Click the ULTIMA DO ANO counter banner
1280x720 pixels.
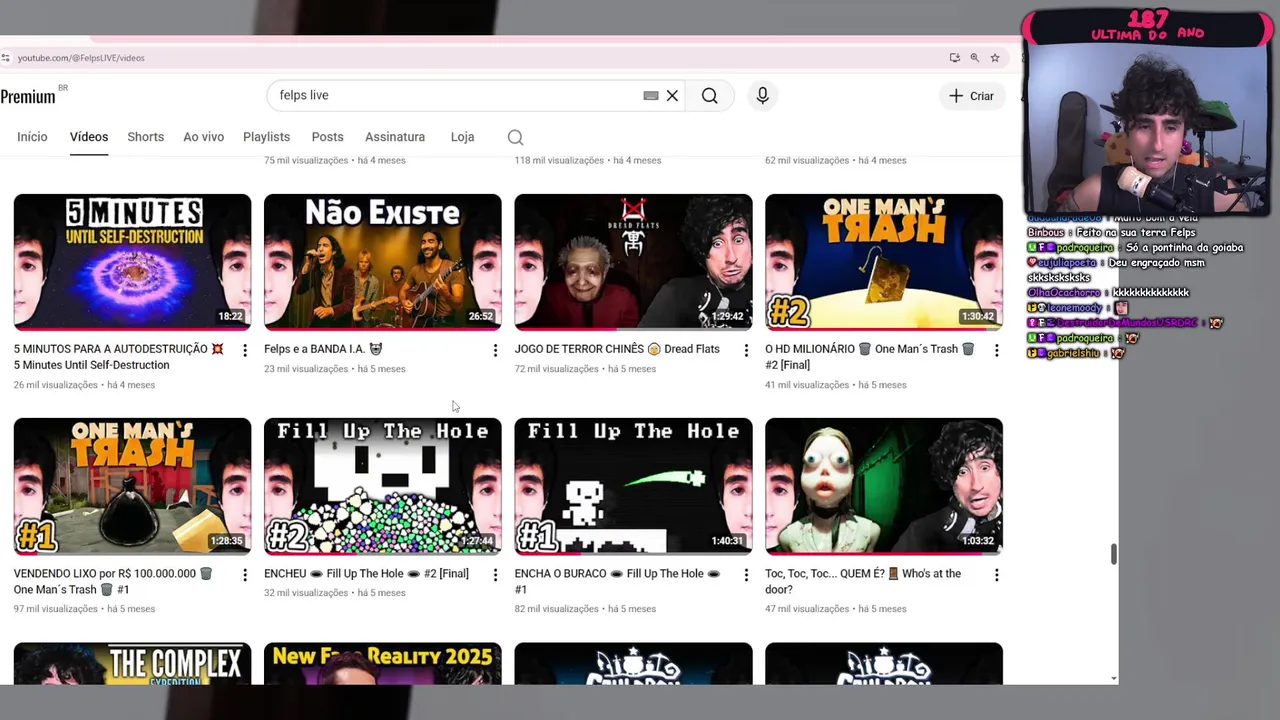coord(1147,26)
